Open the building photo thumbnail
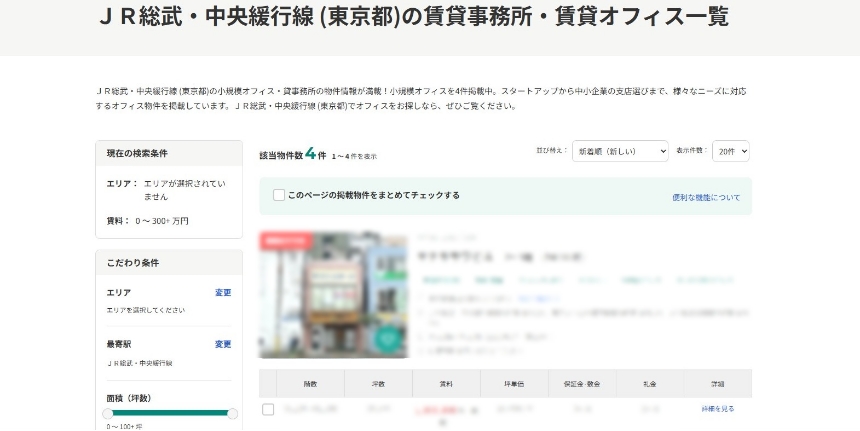860x431 pixels. pyautogui.click(x=333, y=295)
